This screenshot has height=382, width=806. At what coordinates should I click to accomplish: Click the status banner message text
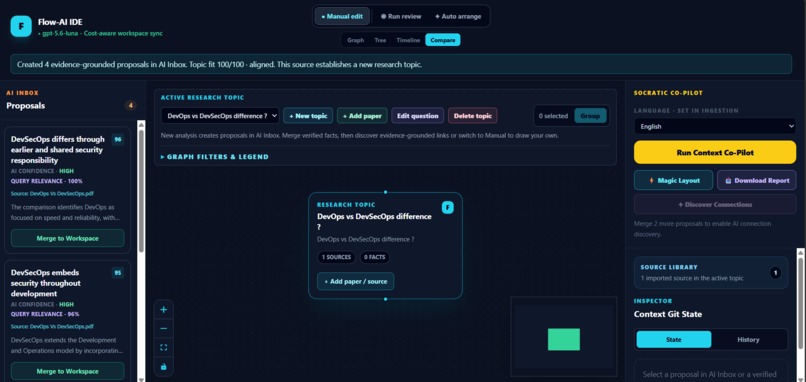(x=219, y=65)
